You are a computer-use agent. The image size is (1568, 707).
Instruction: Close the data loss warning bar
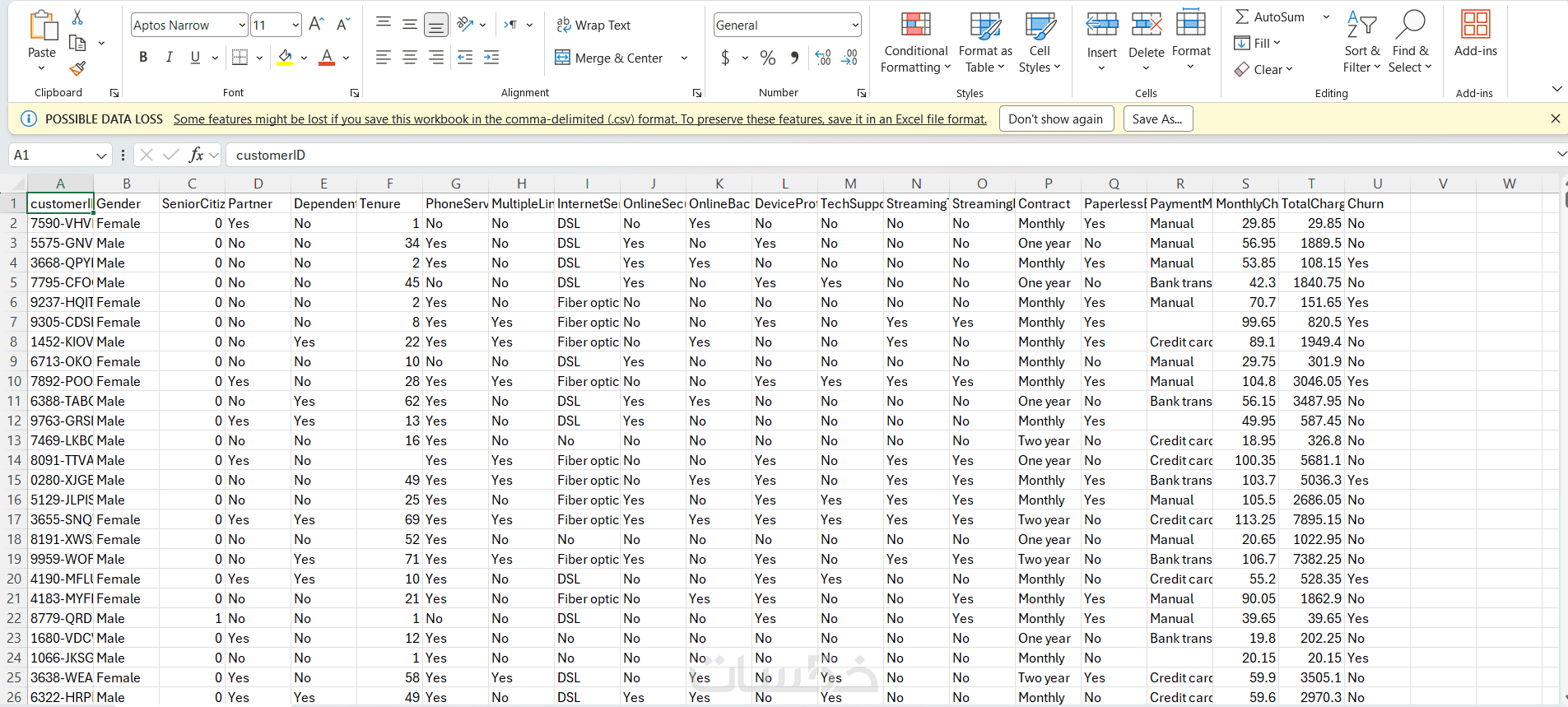pos(1555,119)
